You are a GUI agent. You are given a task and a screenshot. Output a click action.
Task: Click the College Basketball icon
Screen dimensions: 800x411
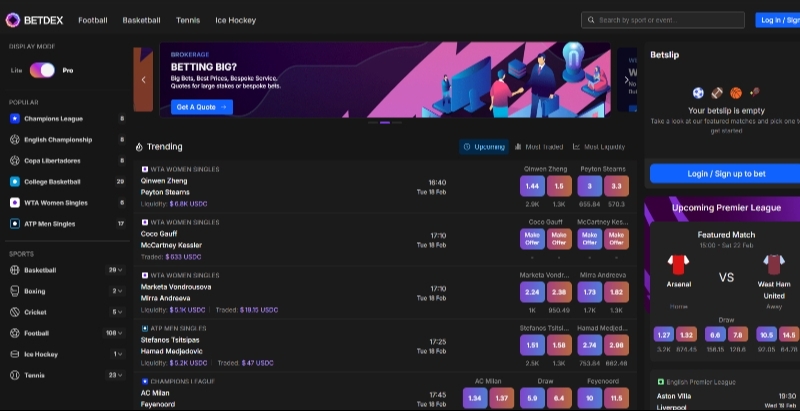click(x=15, y=182)
